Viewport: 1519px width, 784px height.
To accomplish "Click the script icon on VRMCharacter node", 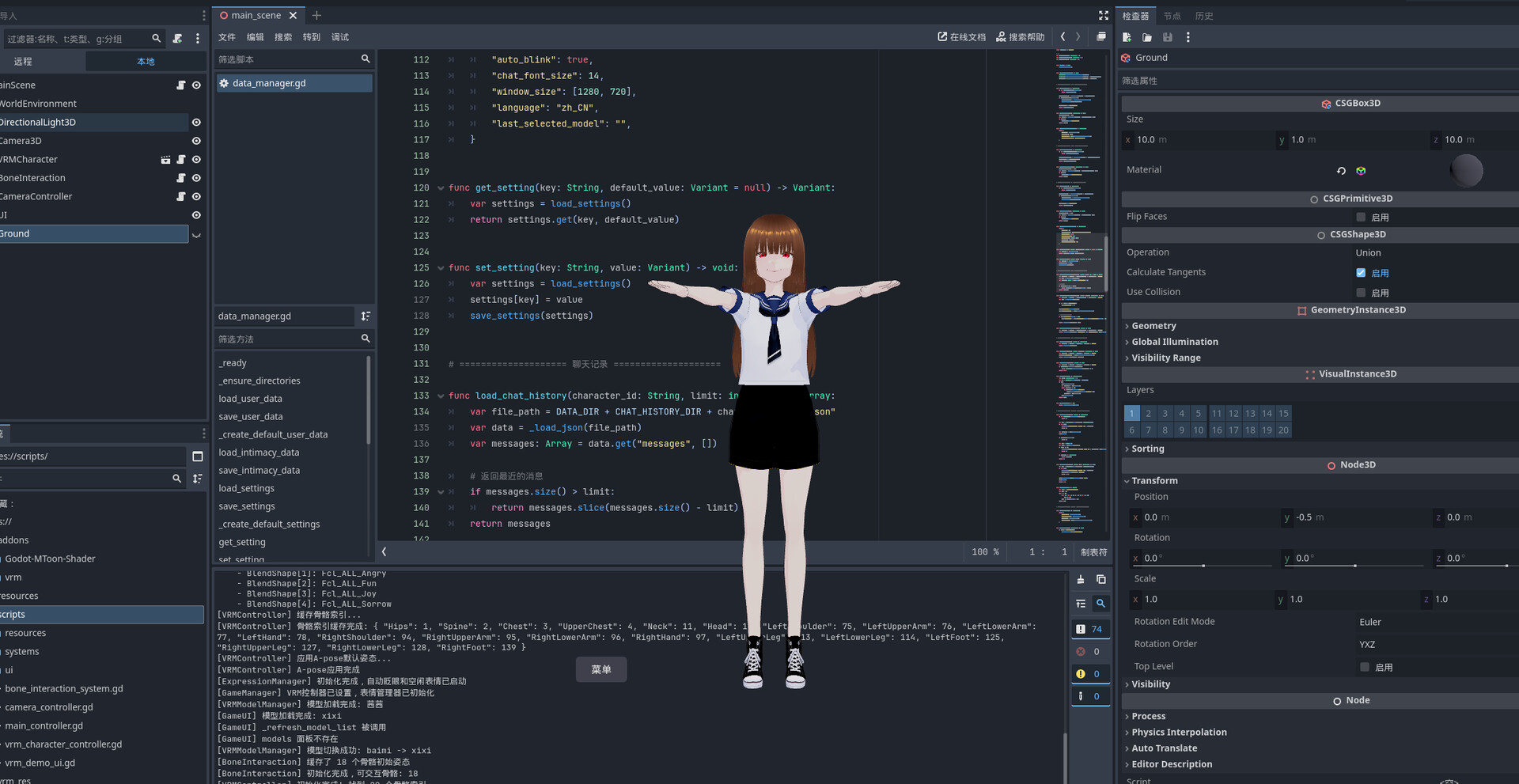I will 180,160.
